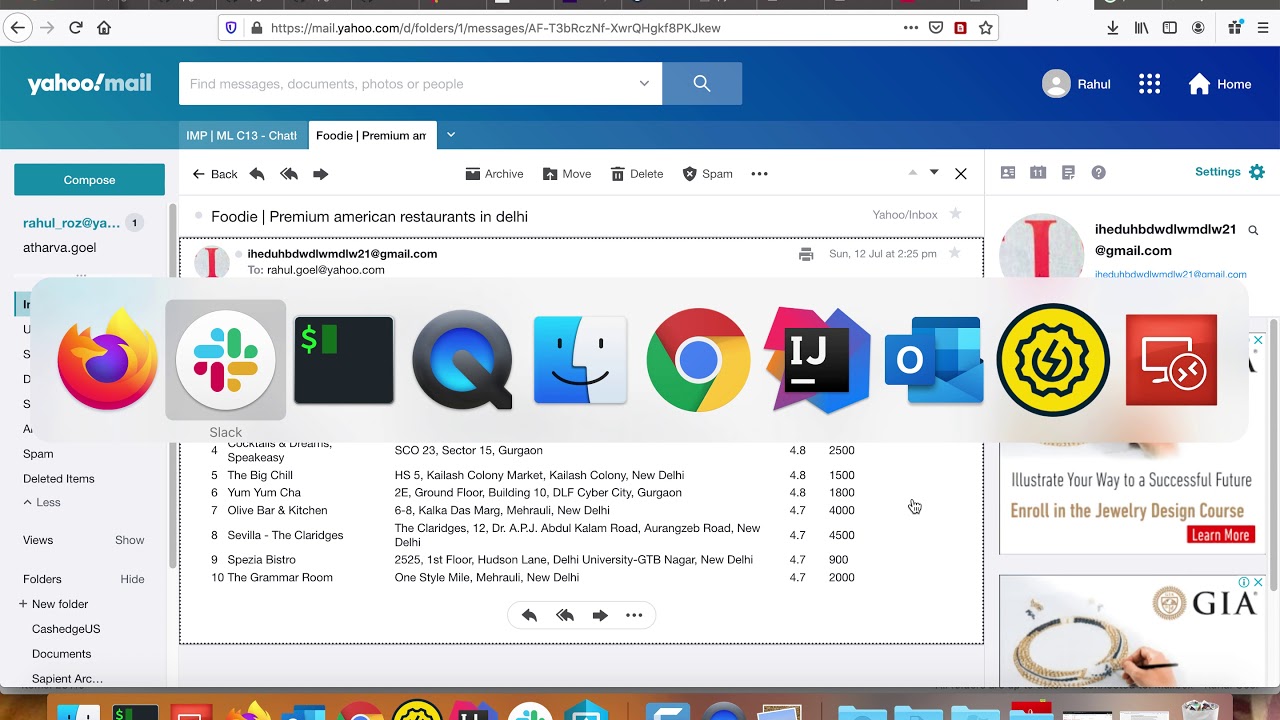Open the CashedgeUS folder
1280x720 pixels.
(66, 629)
